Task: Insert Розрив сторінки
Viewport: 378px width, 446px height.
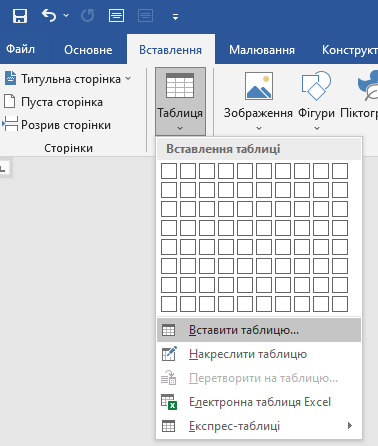Action: [x=57, y=125]
